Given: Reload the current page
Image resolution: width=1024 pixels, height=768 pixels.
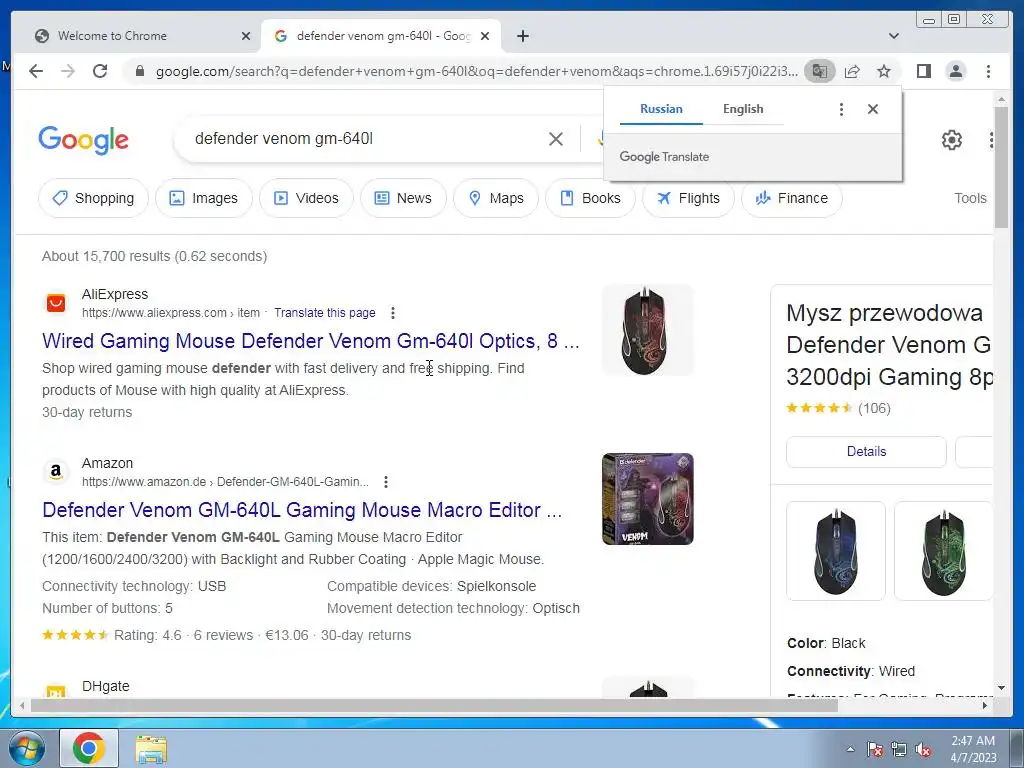Looking at the screenshot, I should pos(100,71).
